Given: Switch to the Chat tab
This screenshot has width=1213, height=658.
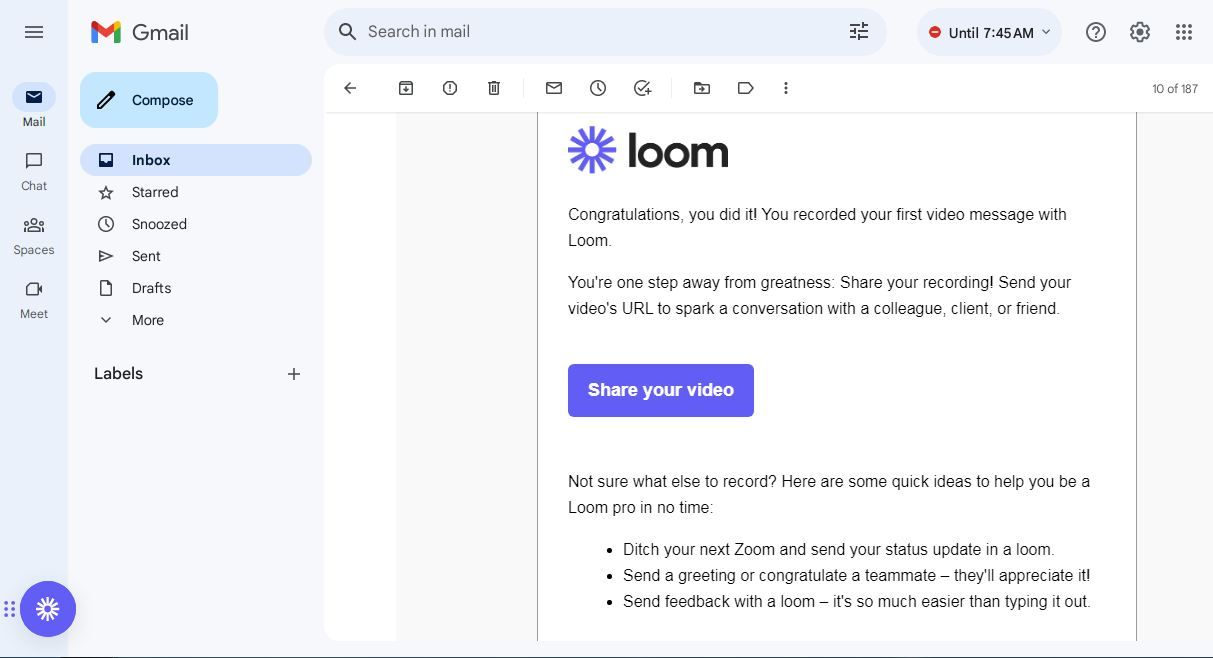Looking at the screenshot, I should coord(34,171).
